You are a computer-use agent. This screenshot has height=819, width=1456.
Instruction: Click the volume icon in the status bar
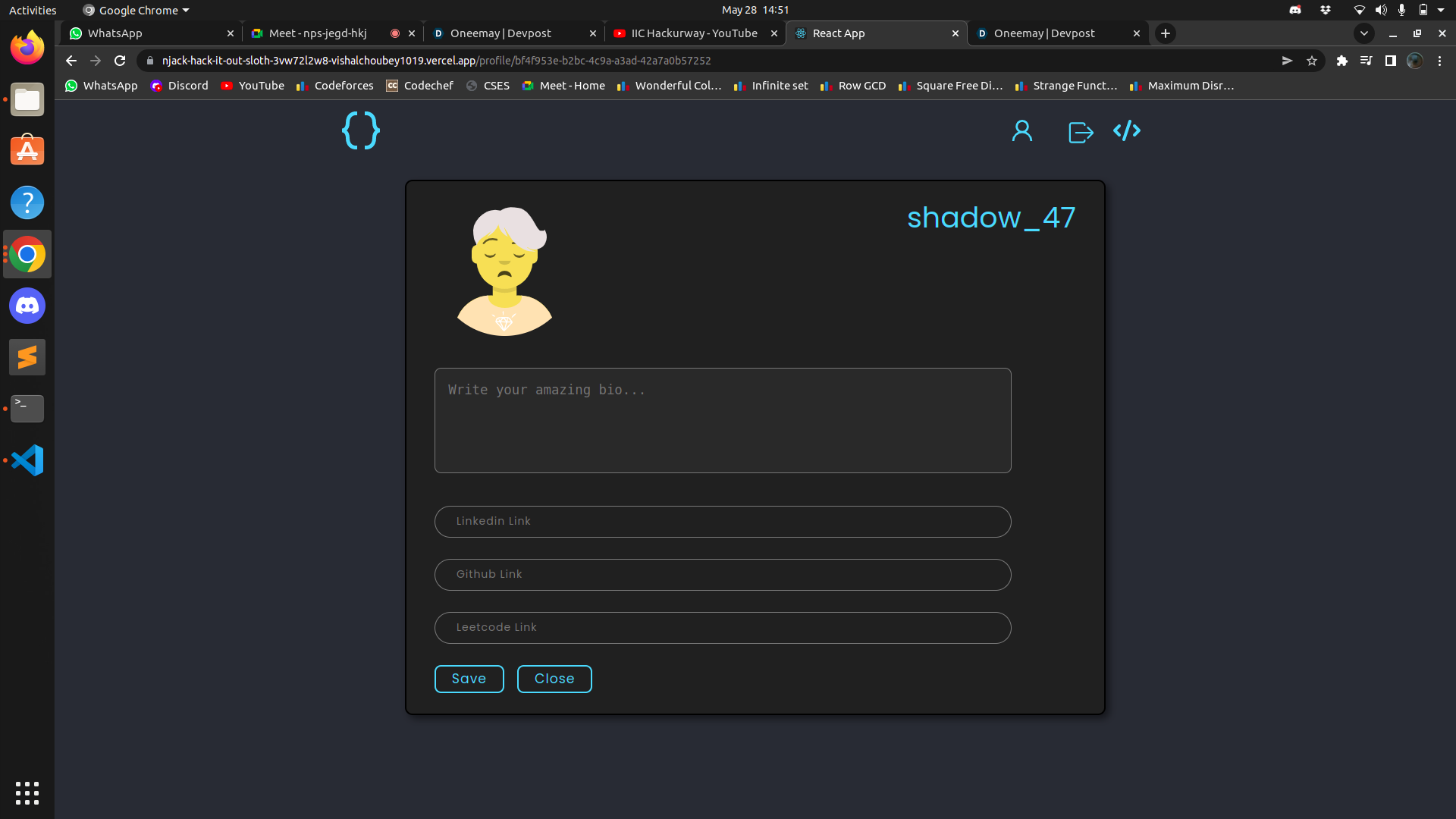coord(1381,10)
